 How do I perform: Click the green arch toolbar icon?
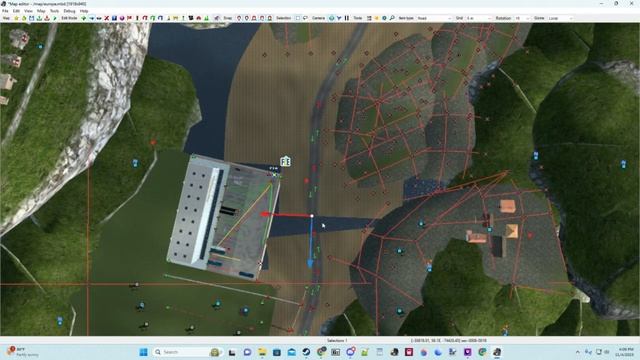tap(153, 18)
